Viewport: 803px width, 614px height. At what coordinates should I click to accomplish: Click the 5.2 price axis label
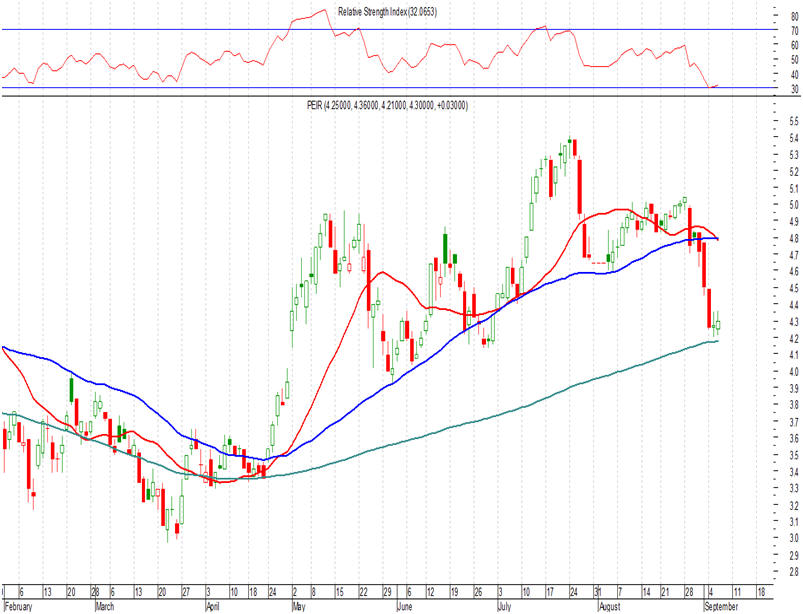click(794, 172)
